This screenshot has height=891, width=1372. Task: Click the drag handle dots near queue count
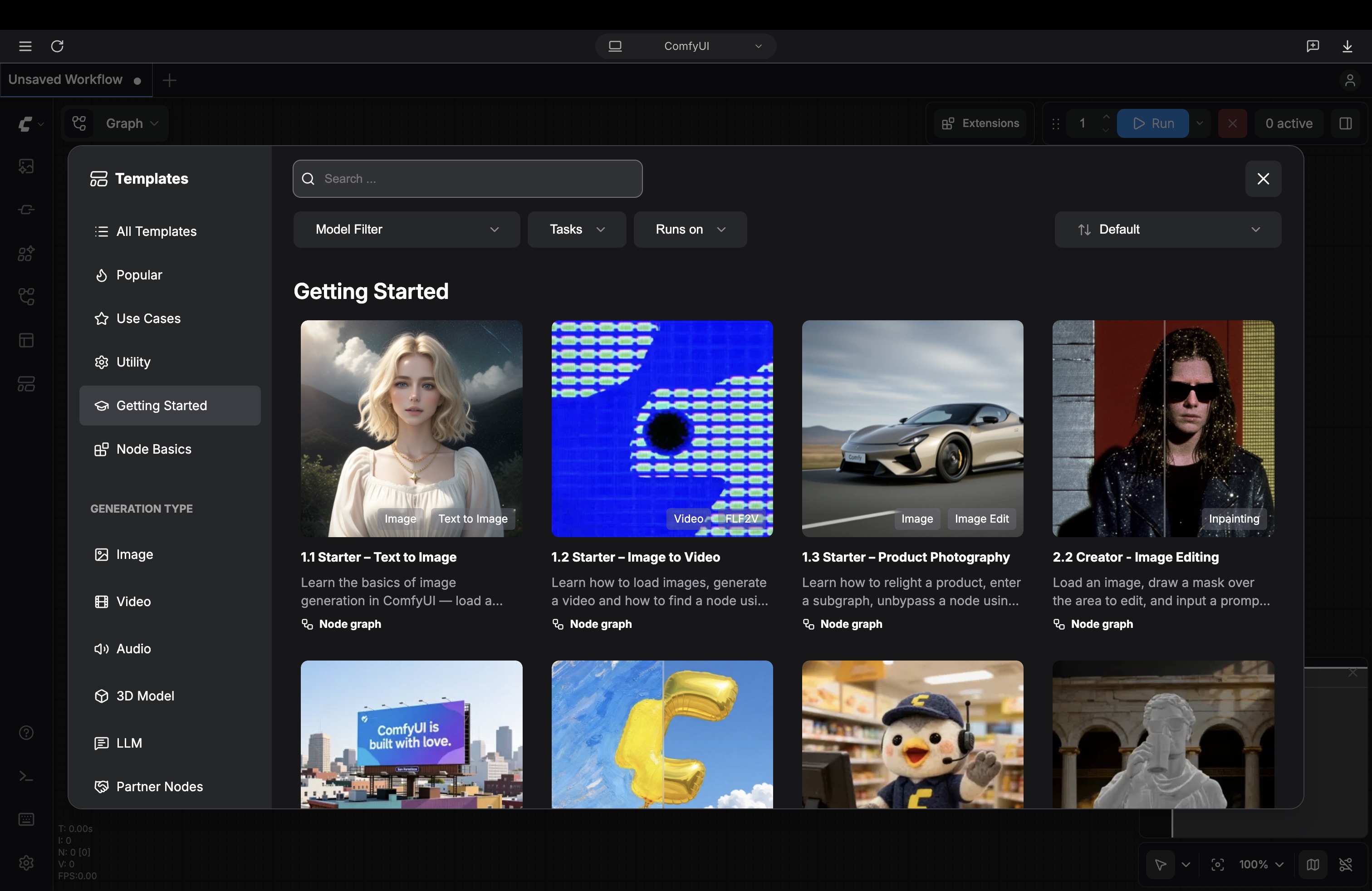pos(1055,123)
